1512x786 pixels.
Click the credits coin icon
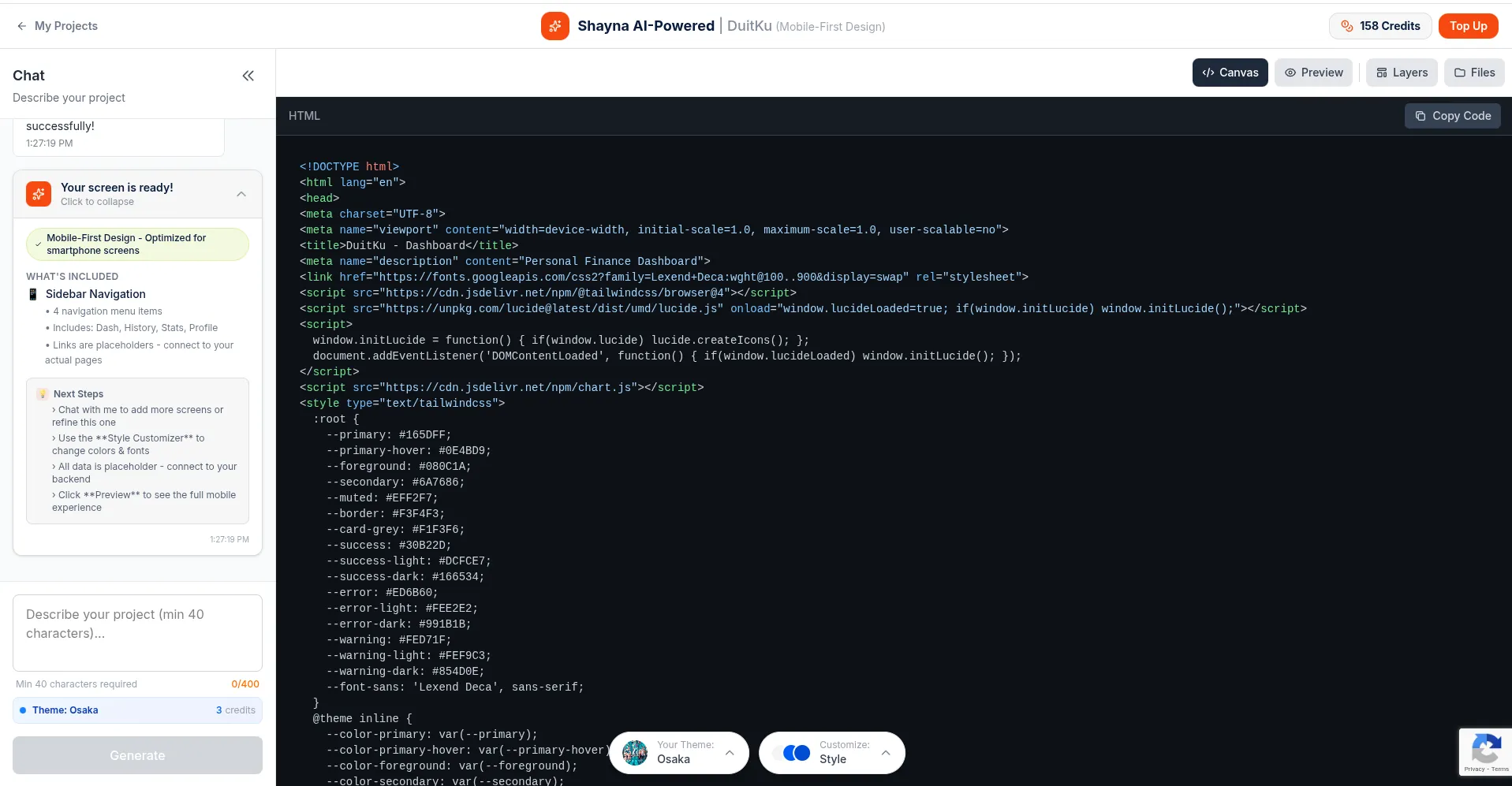1346,26
